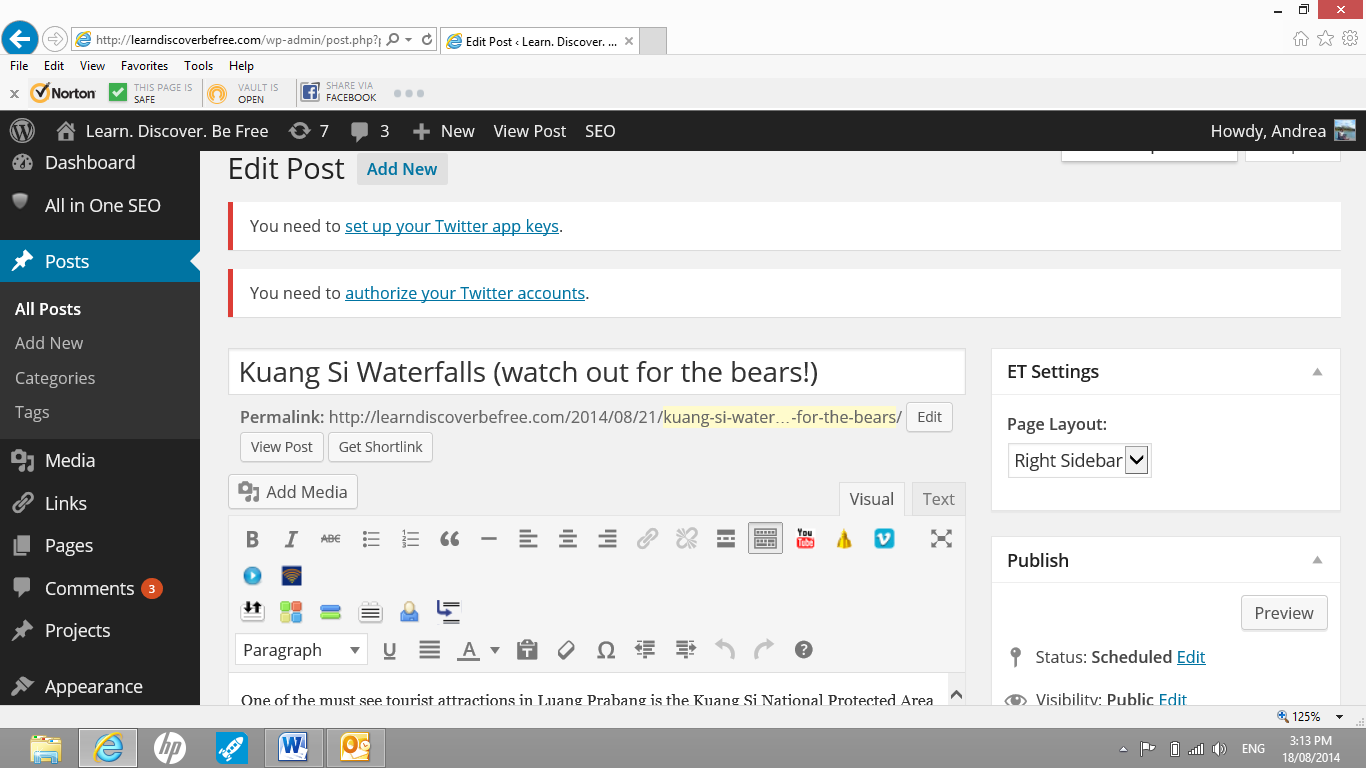The image size is (1366, 768).
Task: Follow the 'set up your Twitter app keys' link
Action: [451, 226]
